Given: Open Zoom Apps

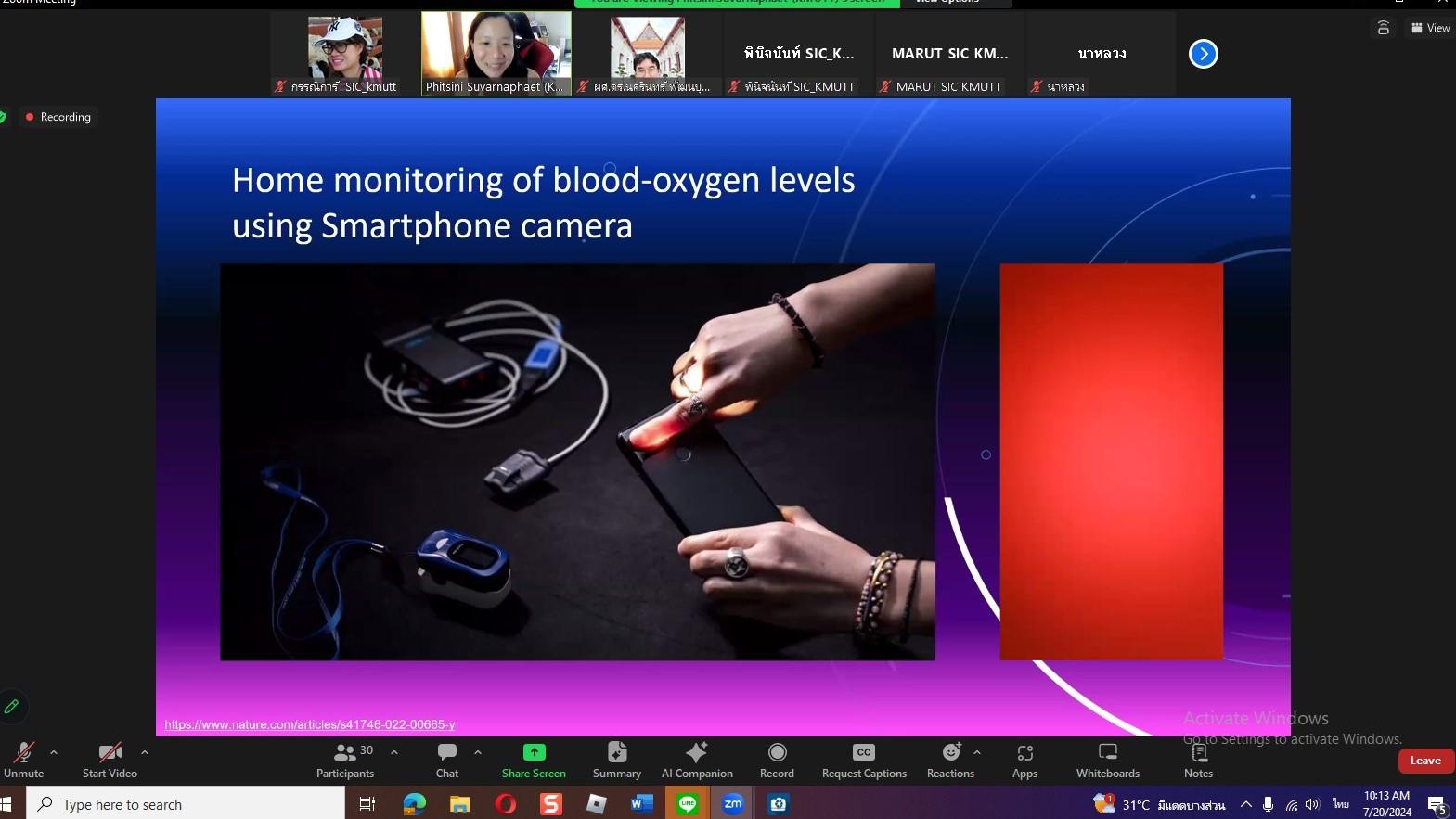Looking at the screenshot, I should tap(1024, 760).
